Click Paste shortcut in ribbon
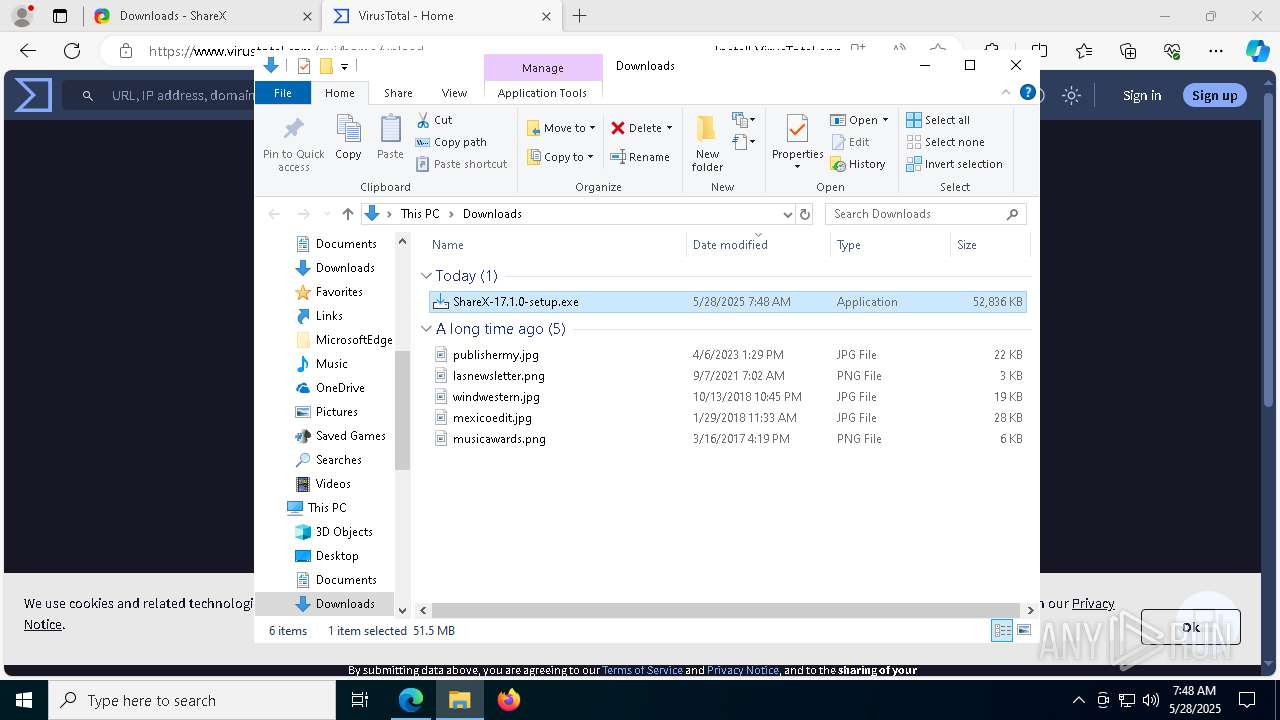This screenshot has height=720, width=1280. (461, 164)
